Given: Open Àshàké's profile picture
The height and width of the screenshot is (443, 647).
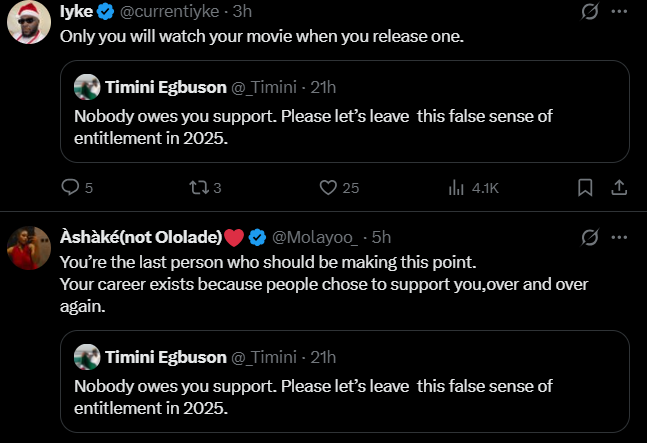Looking at the screenshot, I should [30, 246].
